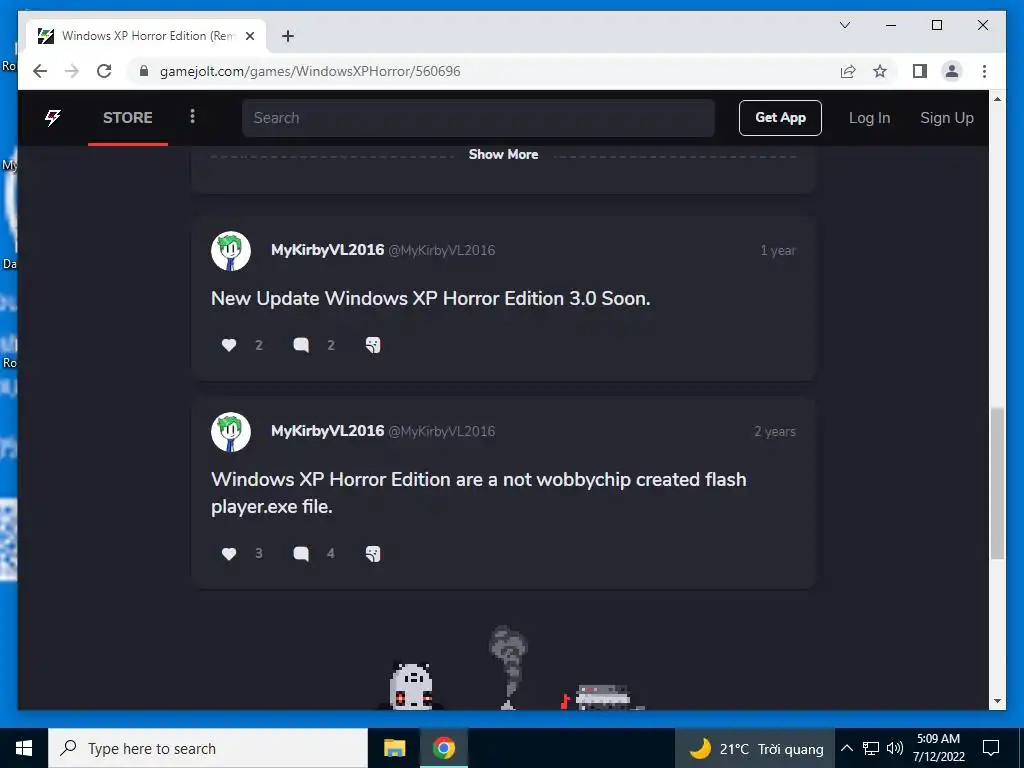
Task: Open the three-dot menu beside STORE
Action: [192, 116]
